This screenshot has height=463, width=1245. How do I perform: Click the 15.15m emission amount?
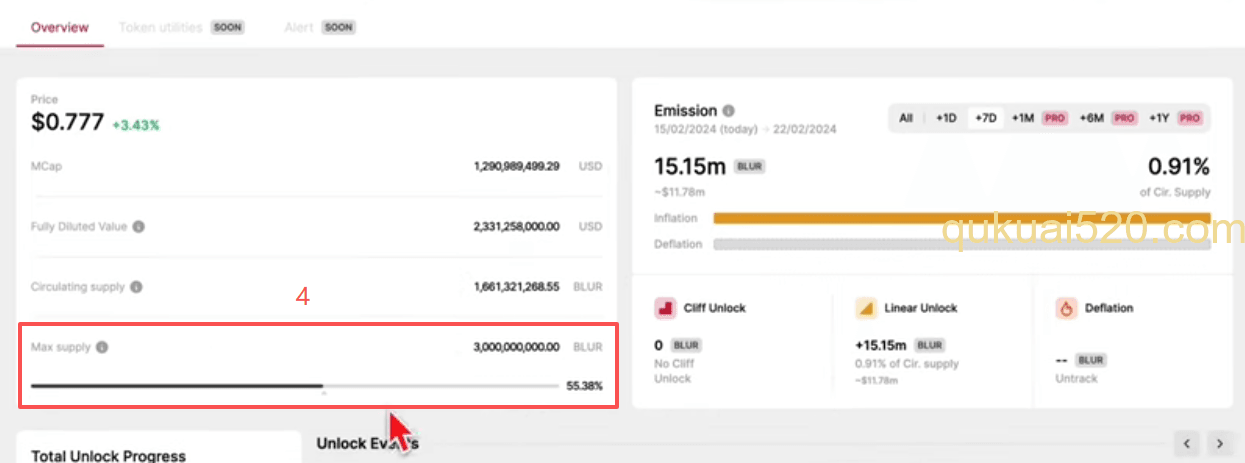690,166
